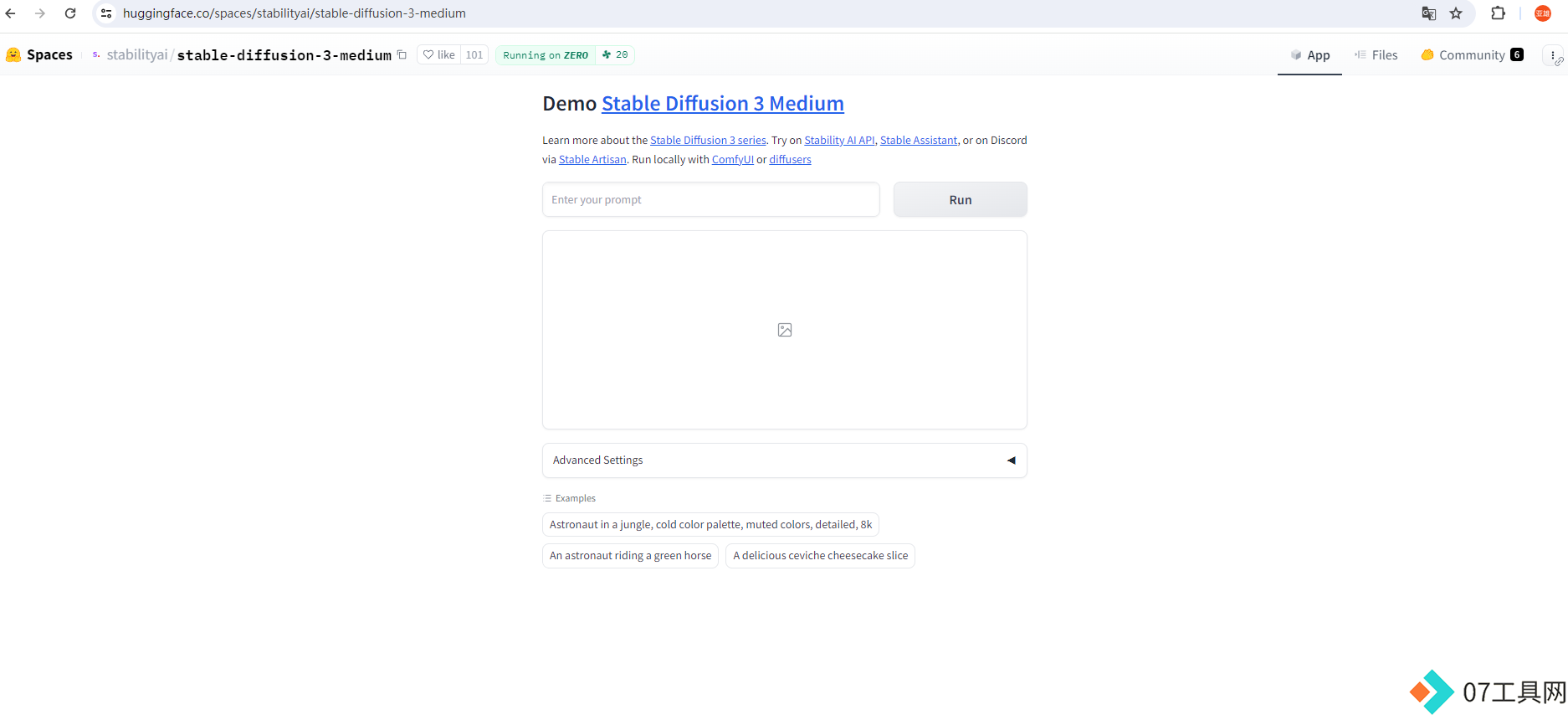This screenshot has width=1568, height=720.
Task: Open the three-dot more options menu
Action: click(x=1553, y=55)
